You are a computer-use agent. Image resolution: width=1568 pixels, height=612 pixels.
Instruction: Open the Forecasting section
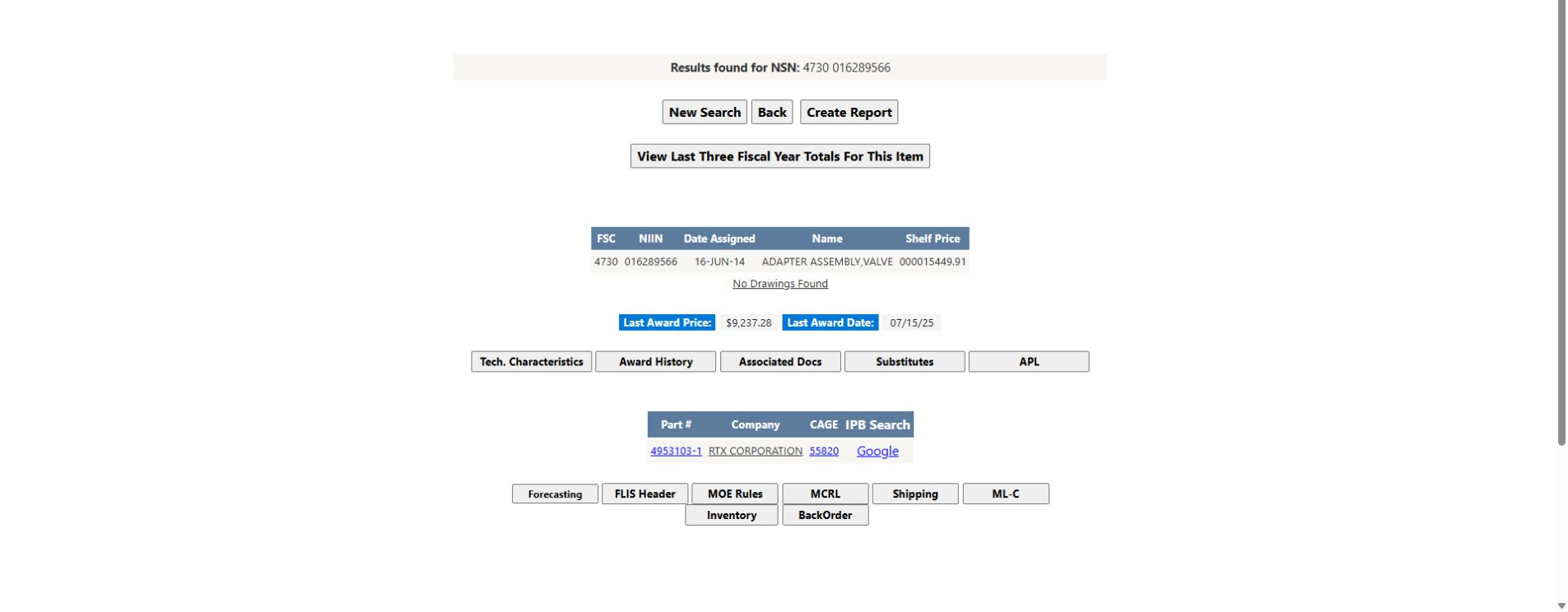555,494
